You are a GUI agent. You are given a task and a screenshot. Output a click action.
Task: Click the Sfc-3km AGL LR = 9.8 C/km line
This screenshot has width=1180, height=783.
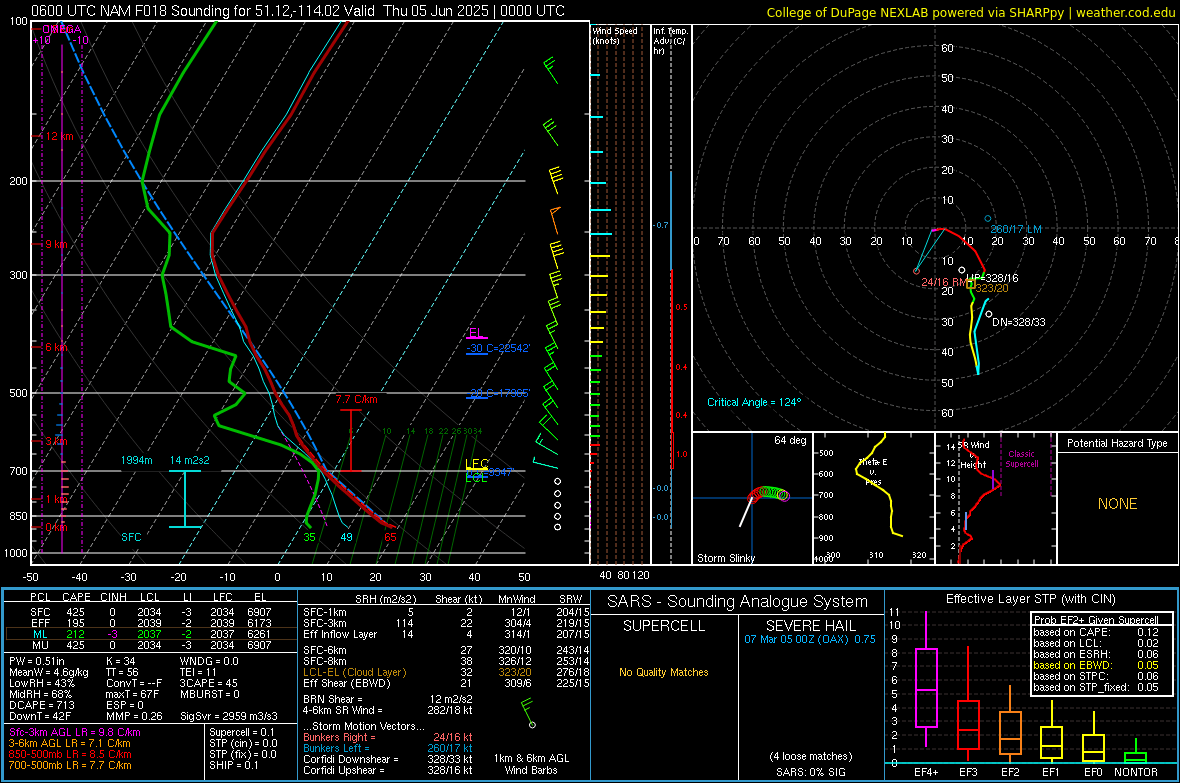pos(75,733)
